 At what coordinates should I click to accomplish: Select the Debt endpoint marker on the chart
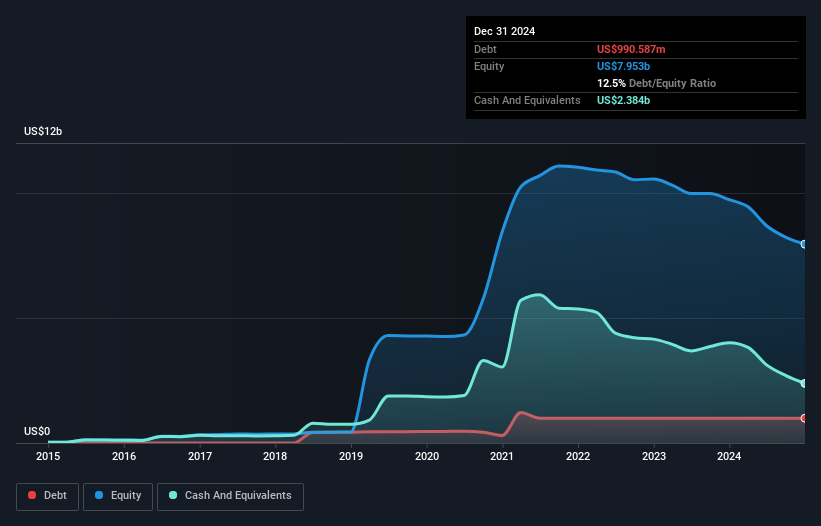coord(804,418)
